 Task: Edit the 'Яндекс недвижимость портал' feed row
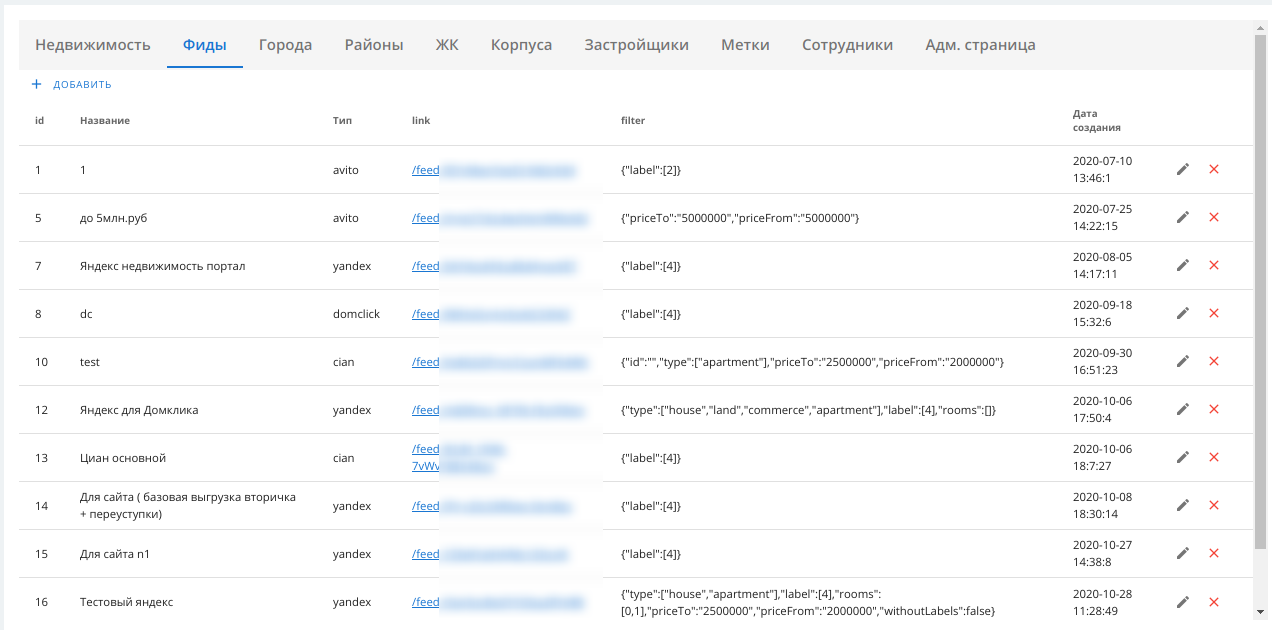click(x=1183, y=266)
